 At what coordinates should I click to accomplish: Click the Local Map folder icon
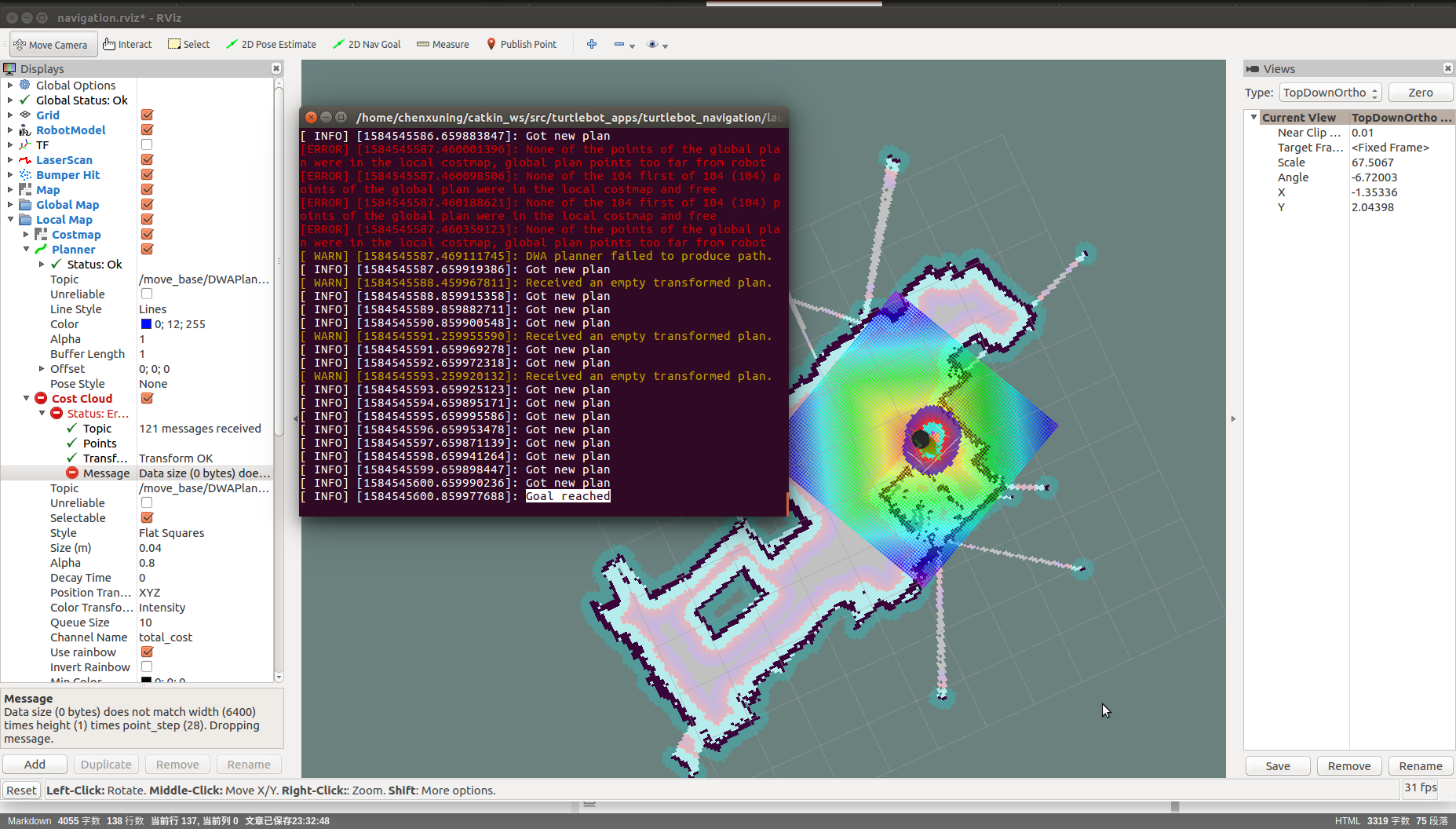(25, 219)
